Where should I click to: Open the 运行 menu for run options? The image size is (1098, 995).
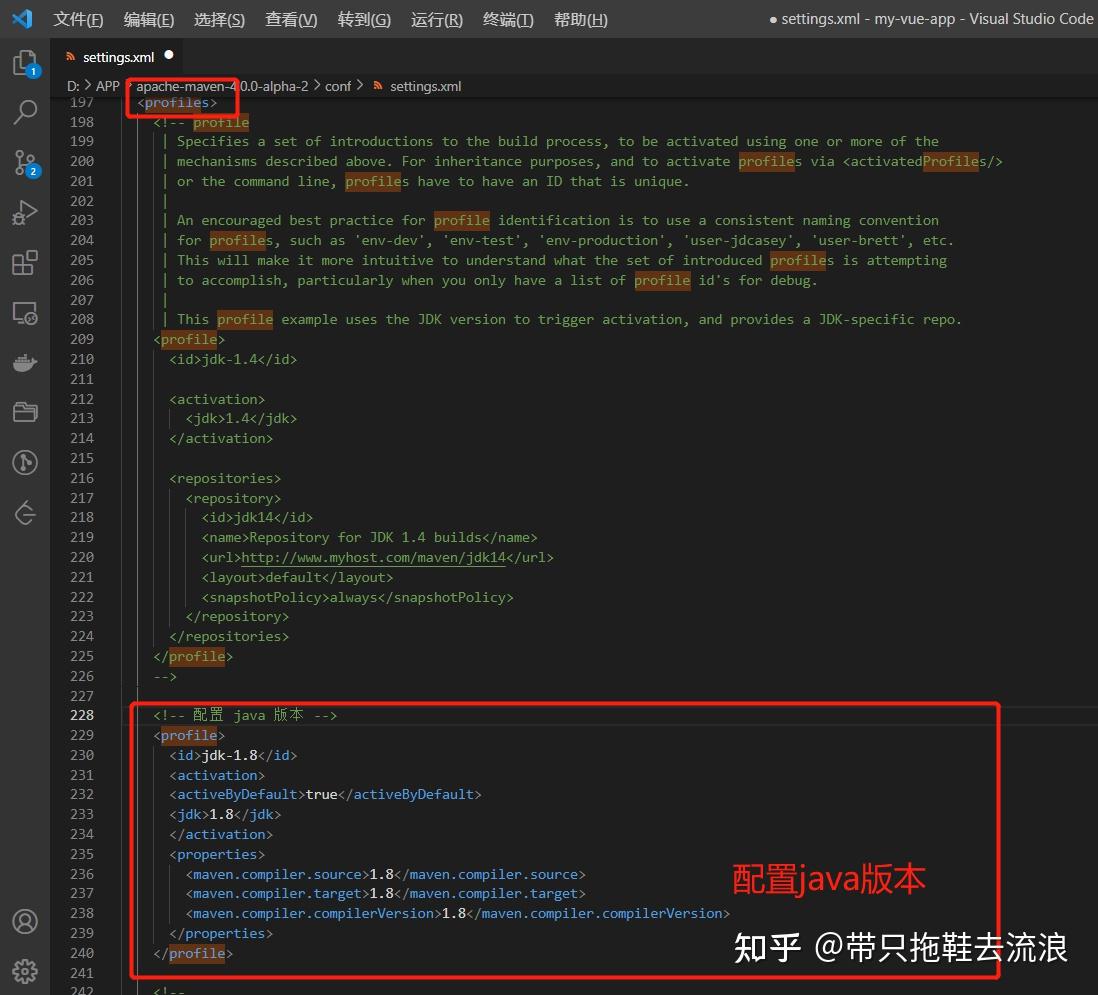tap(436, 19)
